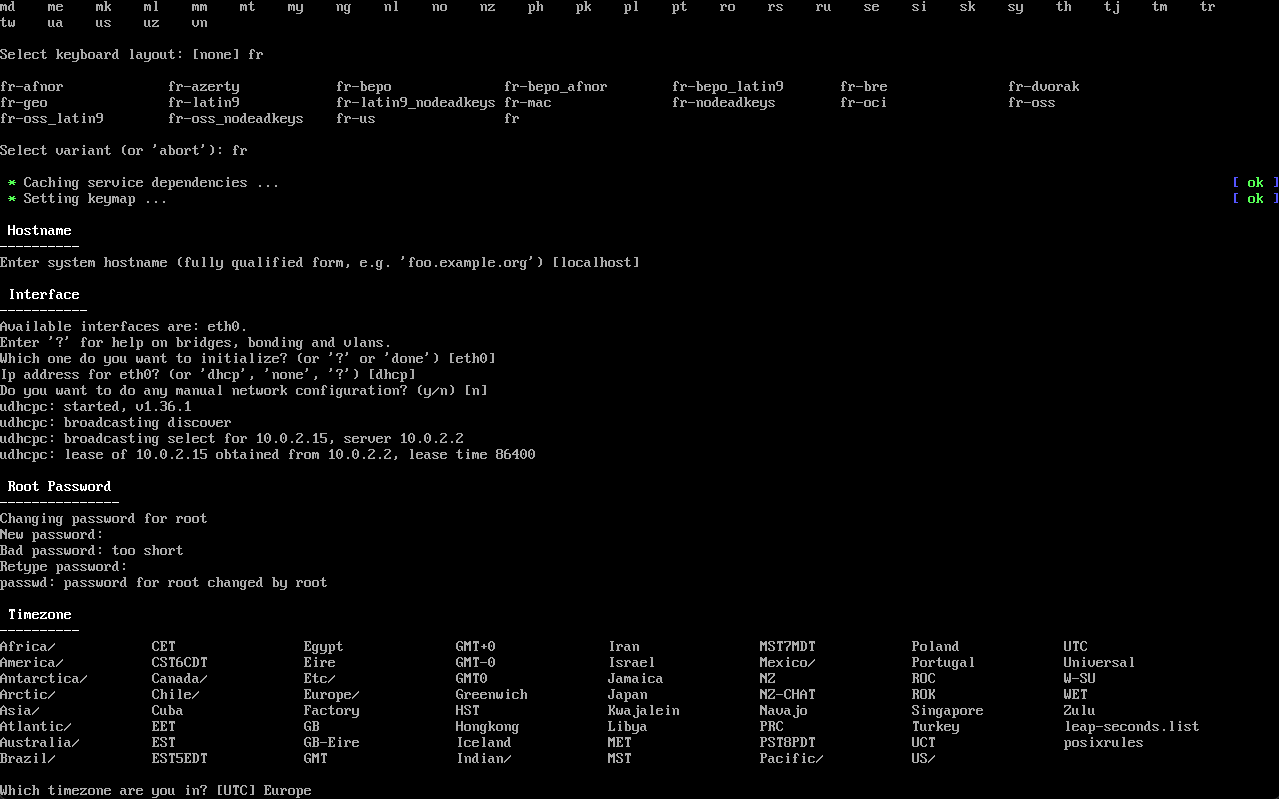Select the Singapore timezone entry

947,710
